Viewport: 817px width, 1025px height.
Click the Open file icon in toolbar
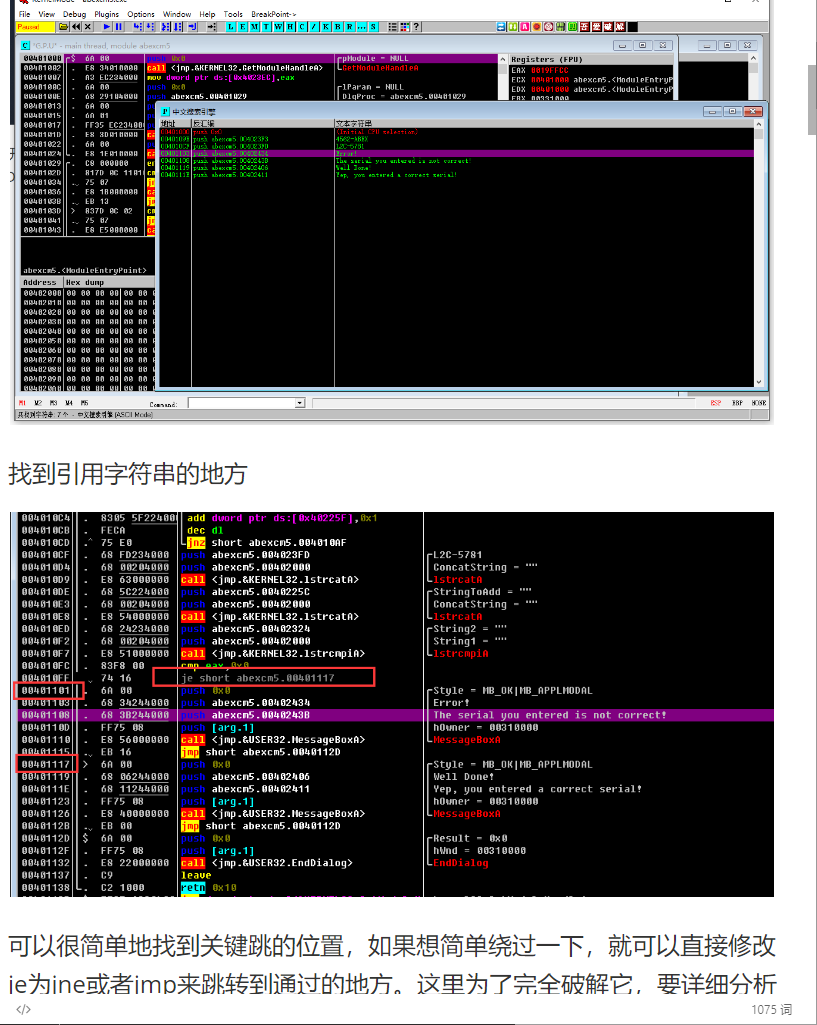point(63,26)
